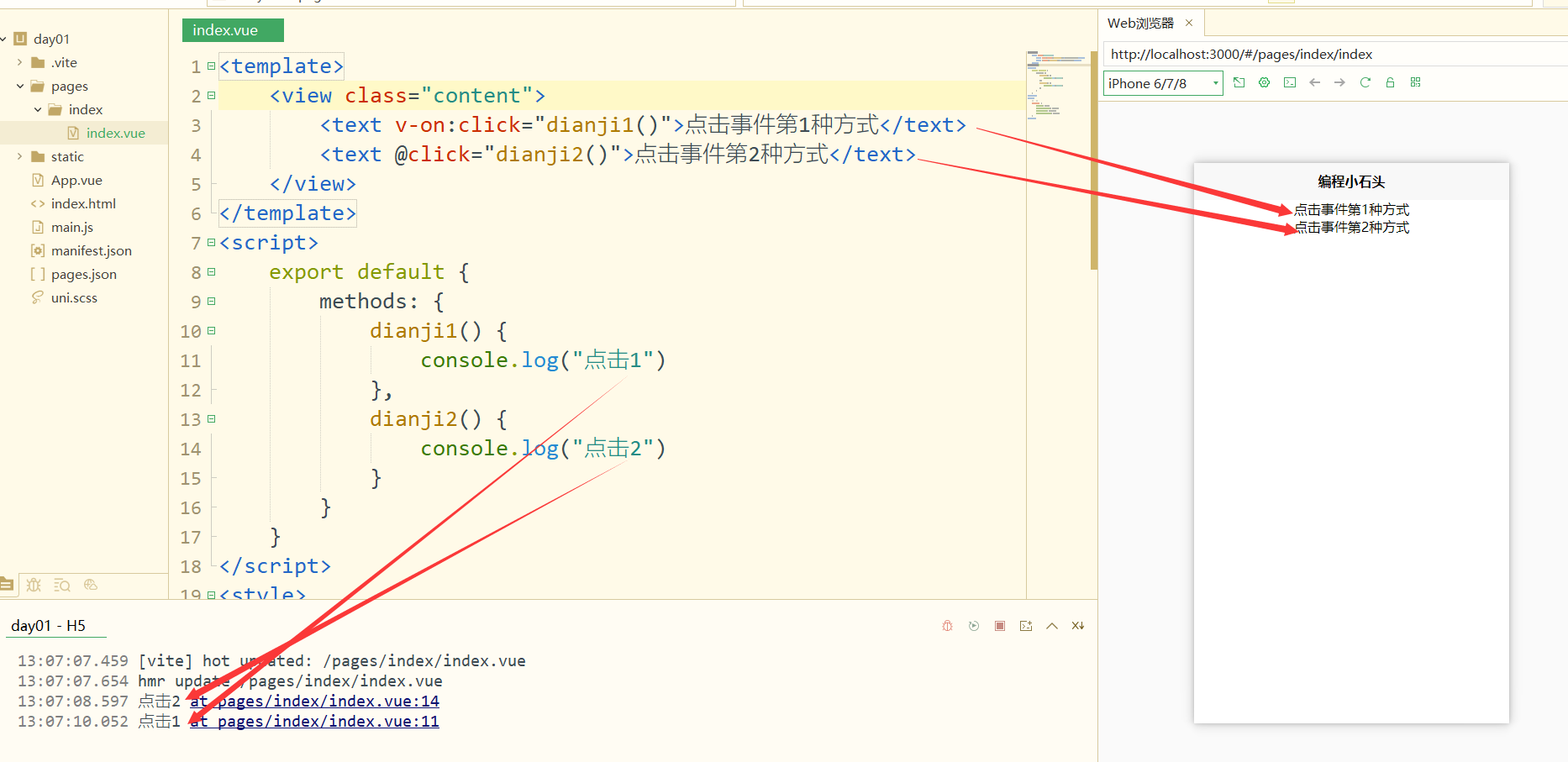Collapse the day01 project root
The height and width of the screenshot is (762, 1568).
pos(4,39)
